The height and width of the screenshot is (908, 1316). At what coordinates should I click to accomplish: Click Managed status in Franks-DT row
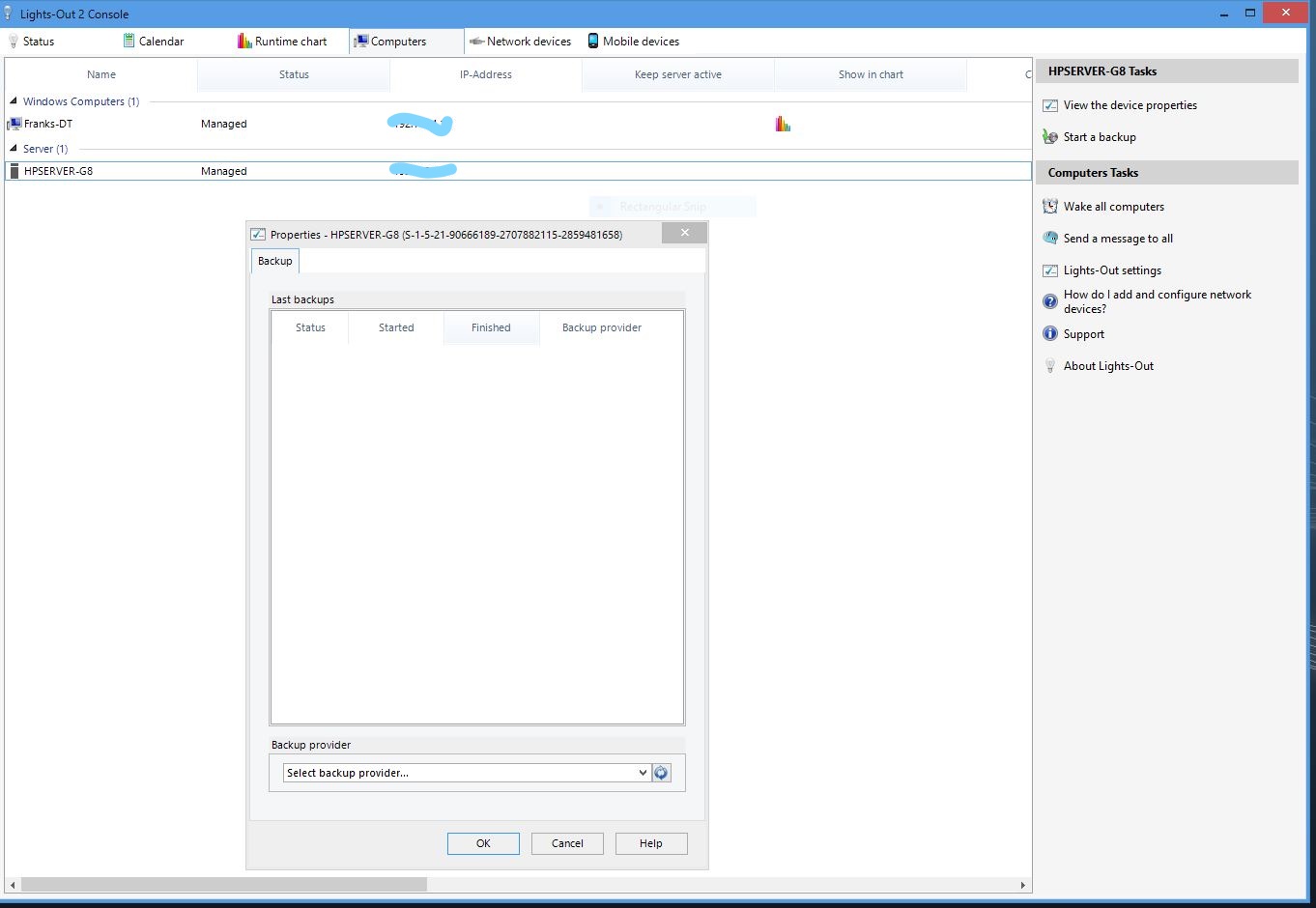pos(224,124)
